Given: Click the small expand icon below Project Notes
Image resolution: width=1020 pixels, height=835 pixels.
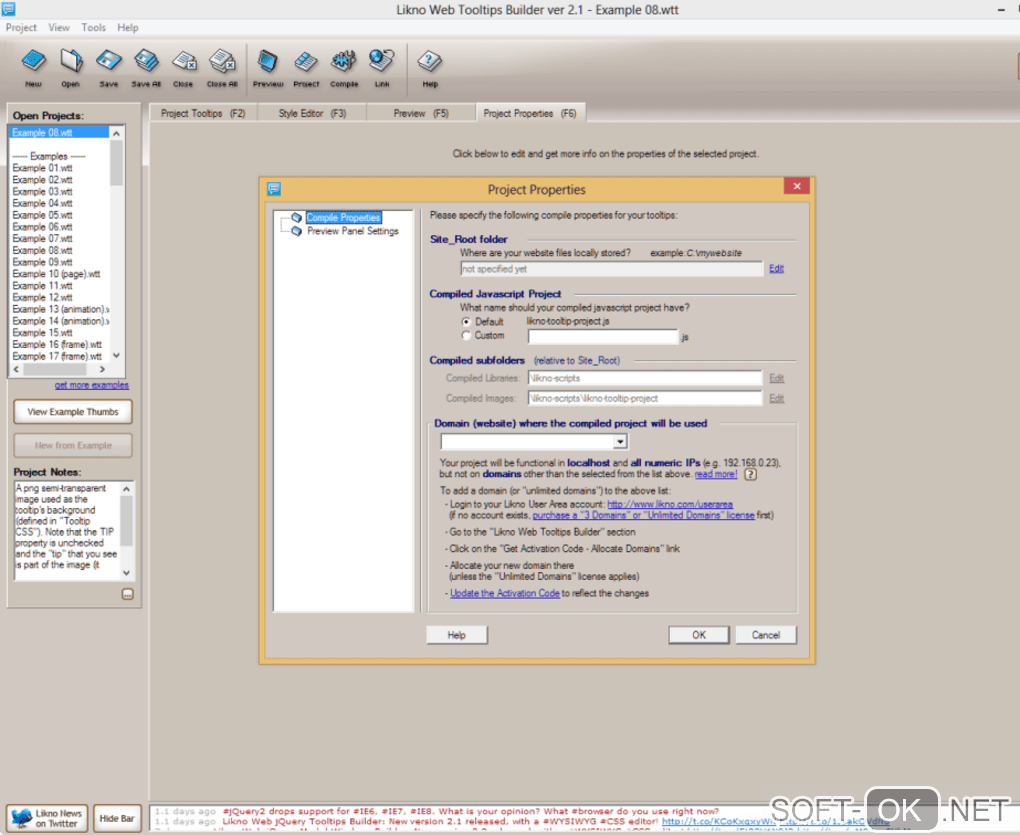Looking at the screenshot, I should [128, 594].
